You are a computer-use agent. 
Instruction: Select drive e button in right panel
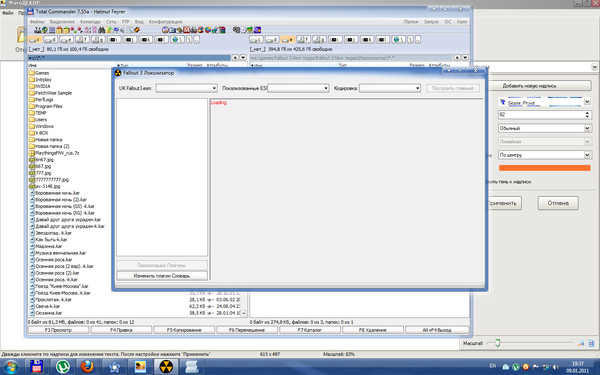pyautogui.click(x=288, y=39)
